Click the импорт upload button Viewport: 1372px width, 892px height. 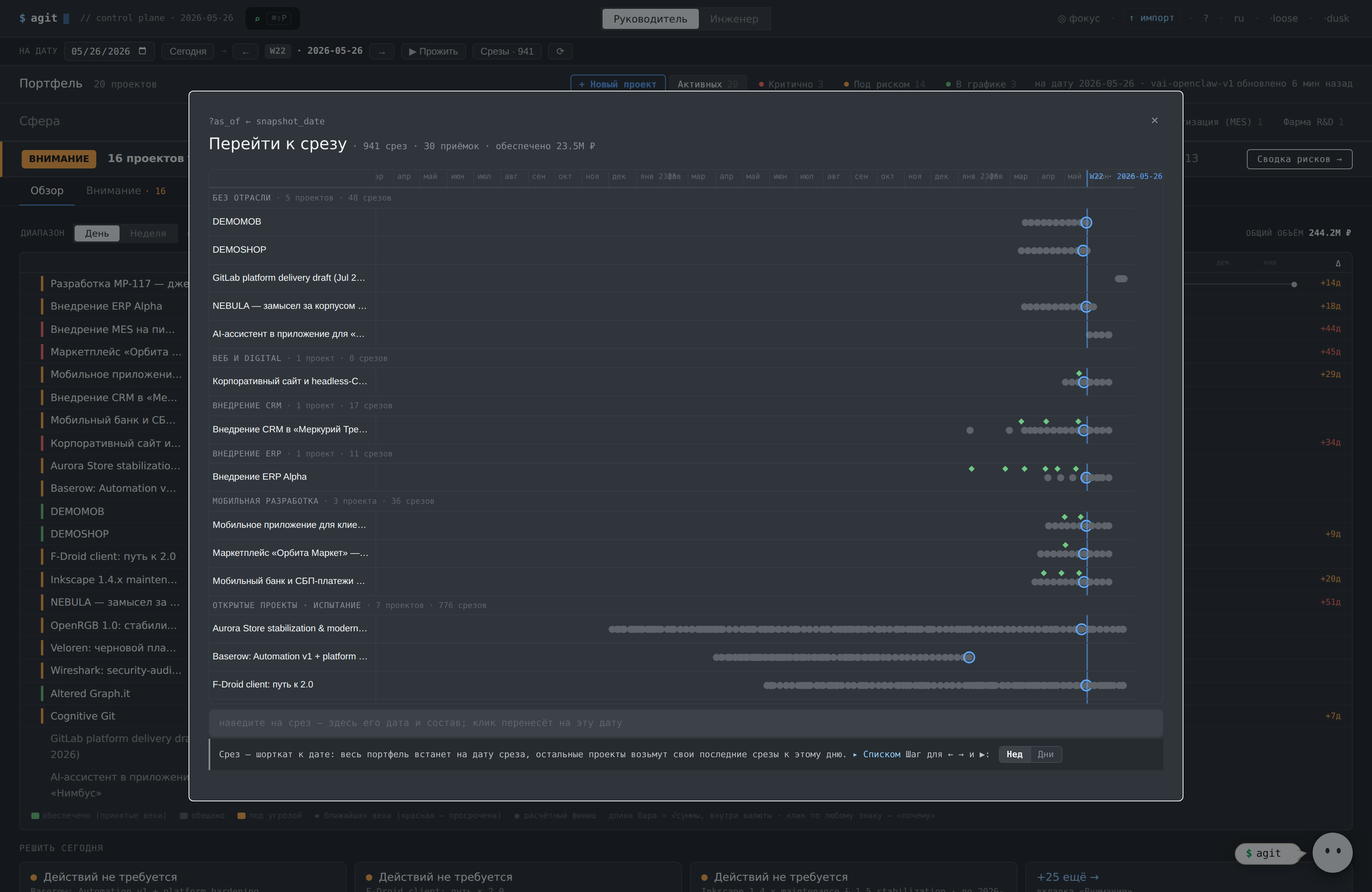1151,18
